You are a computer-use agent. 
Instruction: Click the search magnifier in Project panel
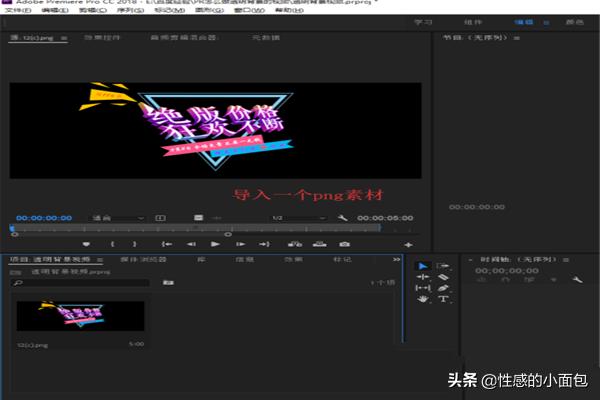coord(18,283)
